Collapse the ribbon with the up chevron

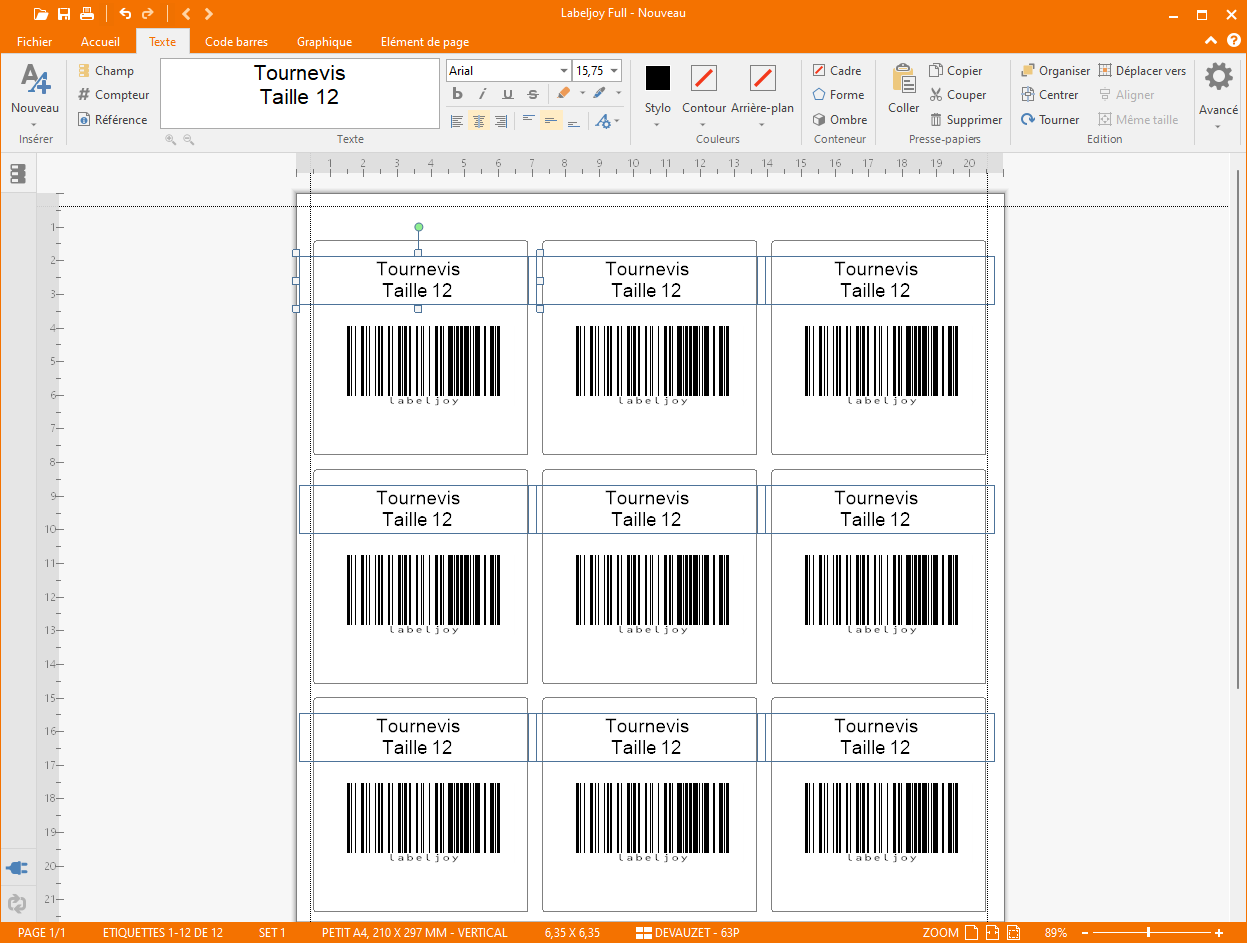point(1211,41)
